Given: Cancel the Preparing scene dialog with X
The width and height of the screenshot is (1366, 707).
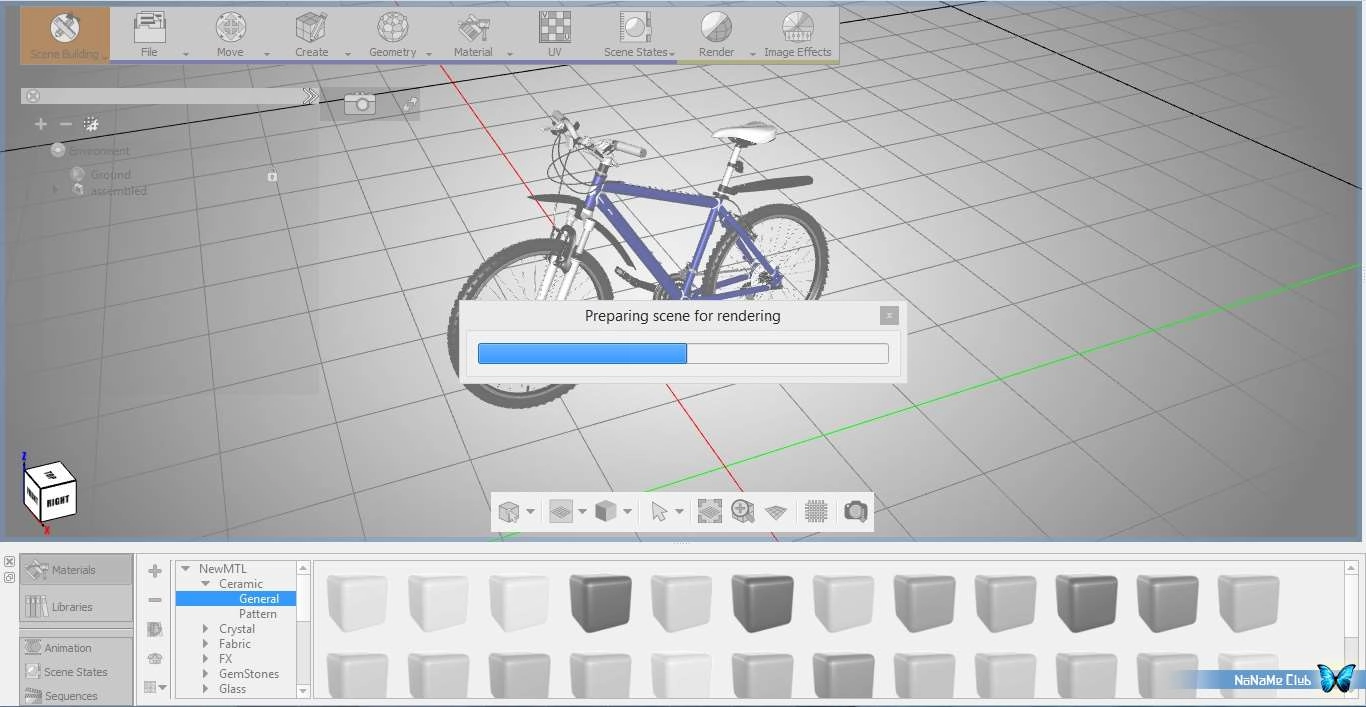Looking at the screenshot, I should 889,316.
